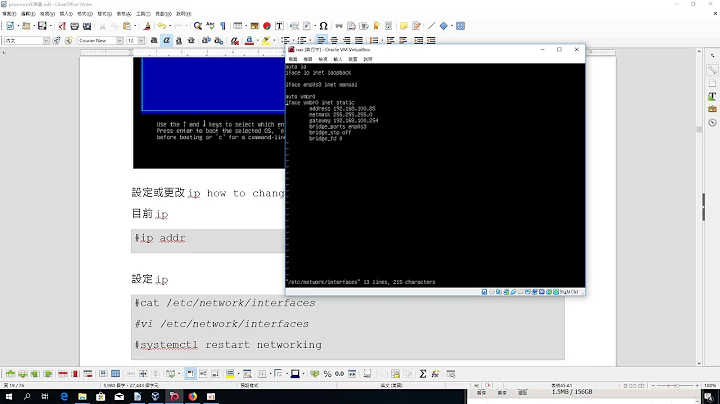Screen dimensions: 720x404
Task: Toggle formatting marks pilcrow icon
Action: (223, 26)
